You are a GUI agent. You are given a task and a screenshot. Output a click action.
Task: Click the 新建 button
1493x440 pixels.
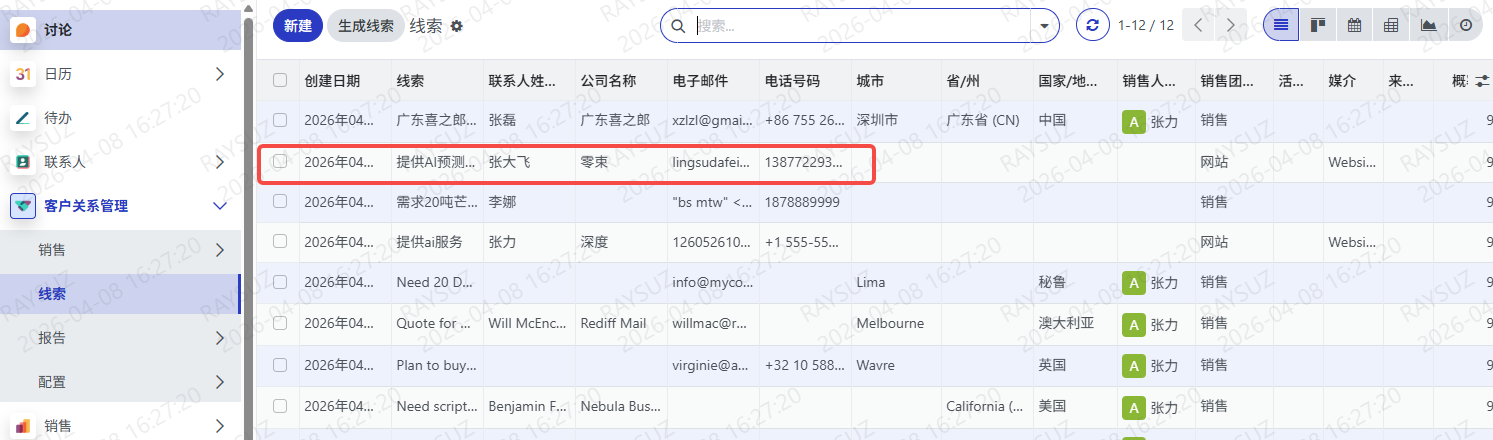click(298, 26)
